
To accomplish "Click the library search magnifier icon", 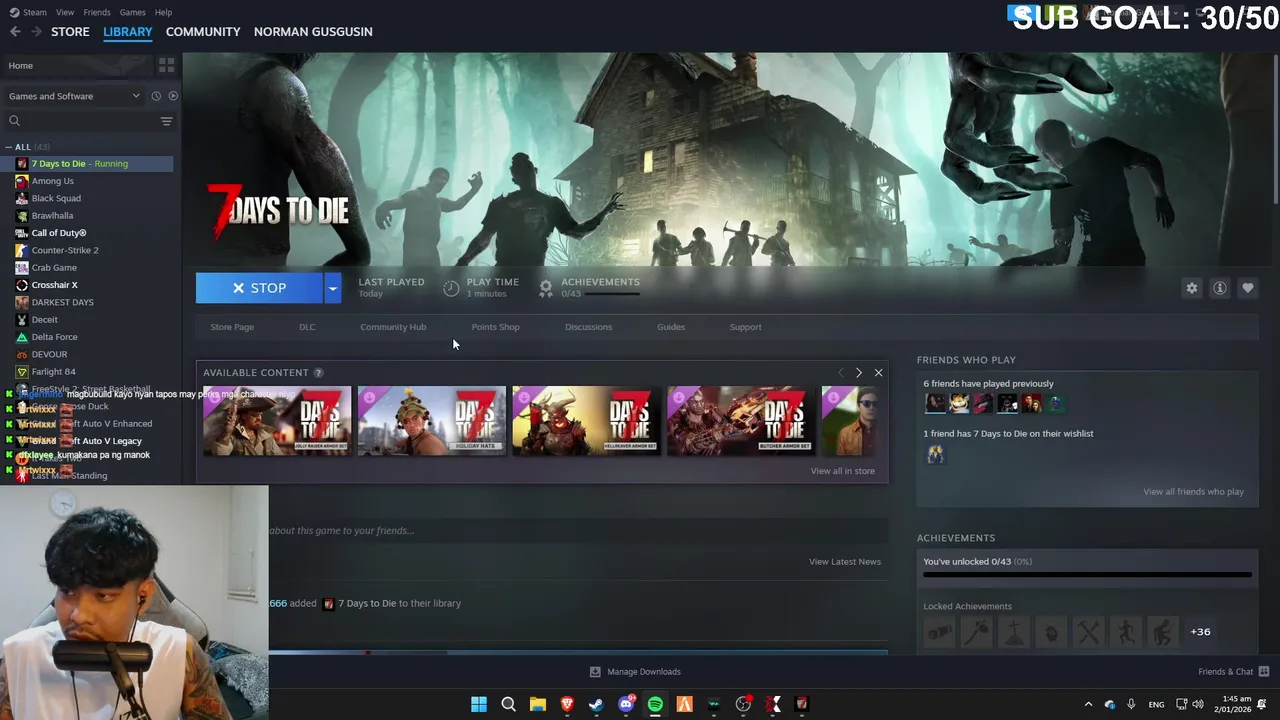I will tap(15, 121).
